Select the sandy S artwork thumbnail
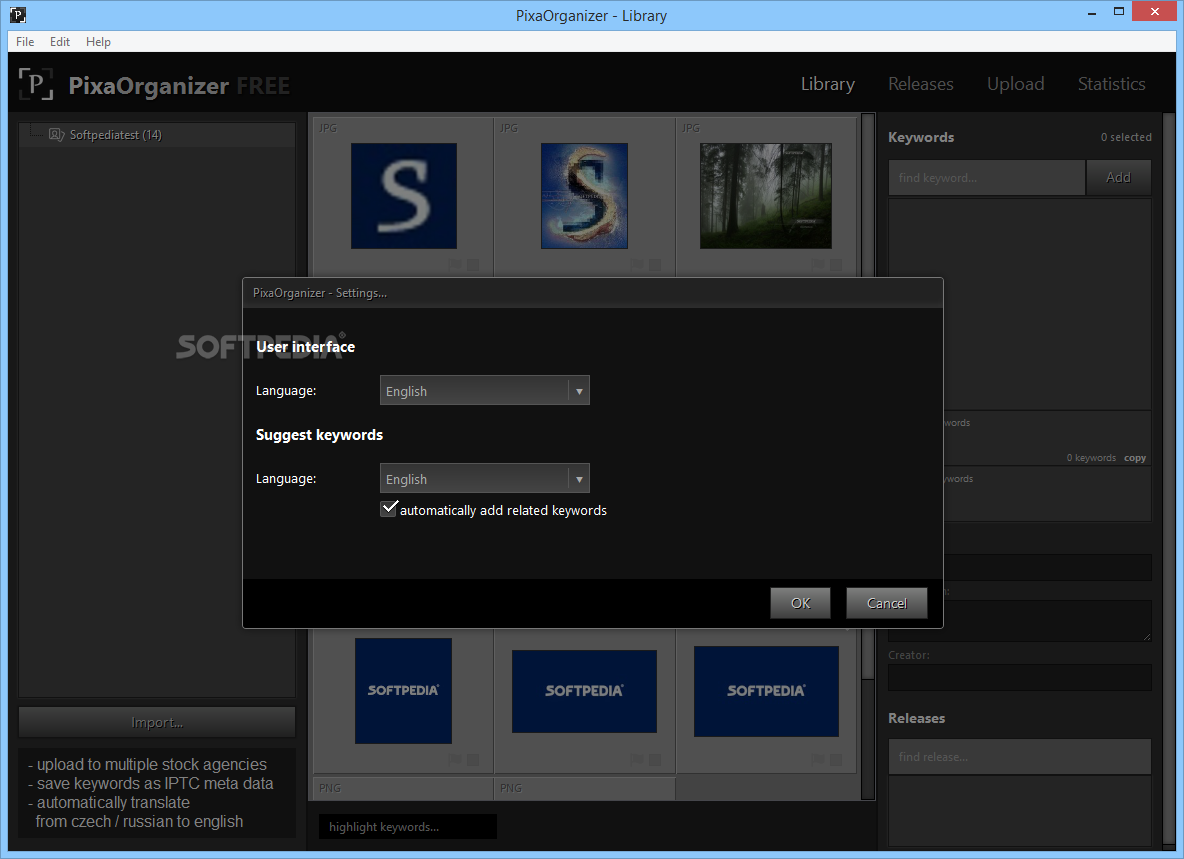The width and height of the screenshot is (1184, 859). point(584,196)
